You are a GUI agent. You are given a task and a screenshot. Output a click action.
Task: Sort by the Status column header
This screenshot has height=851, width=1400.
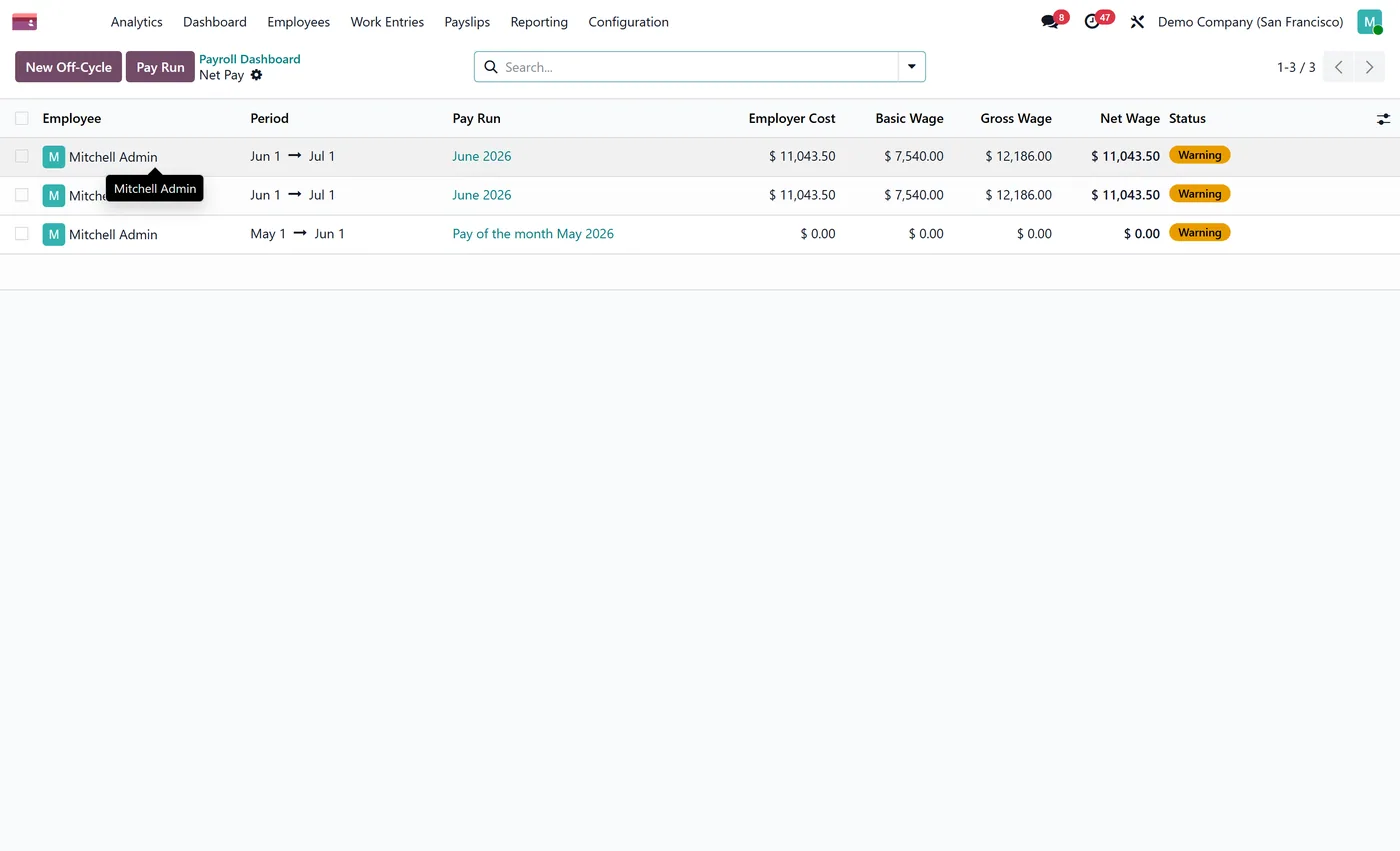tap(1187, 118)
